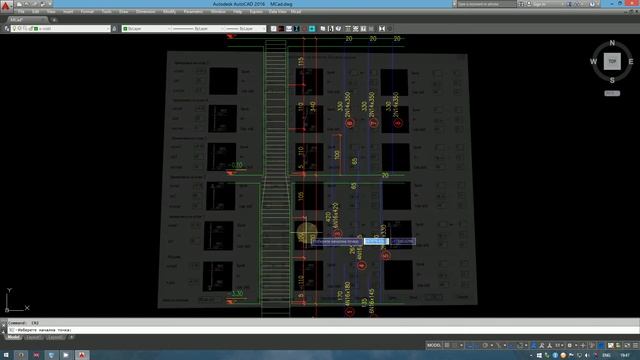Viewport: 640px width, 360px height.
Task: Open the View menu
Action: tap(51, 12)
